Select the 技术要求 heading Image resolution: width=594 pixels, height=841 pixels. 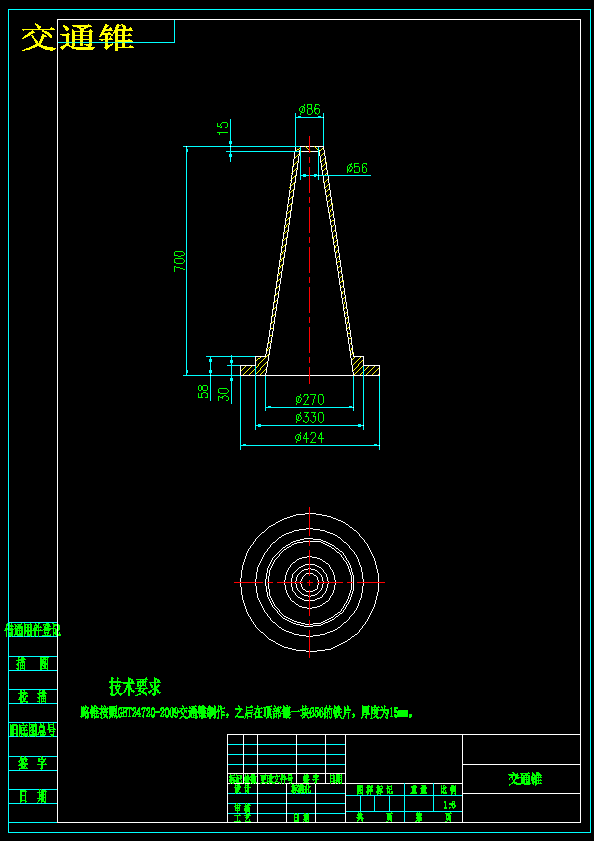click(135, 686)
